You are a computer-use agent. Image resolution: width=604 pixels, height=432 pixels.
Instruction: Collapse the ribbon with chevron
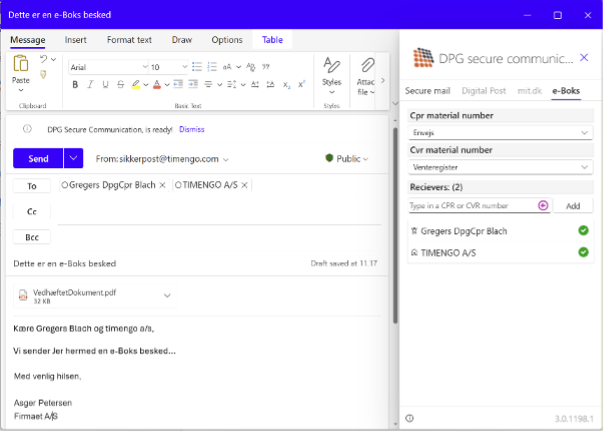click(395, 103)
